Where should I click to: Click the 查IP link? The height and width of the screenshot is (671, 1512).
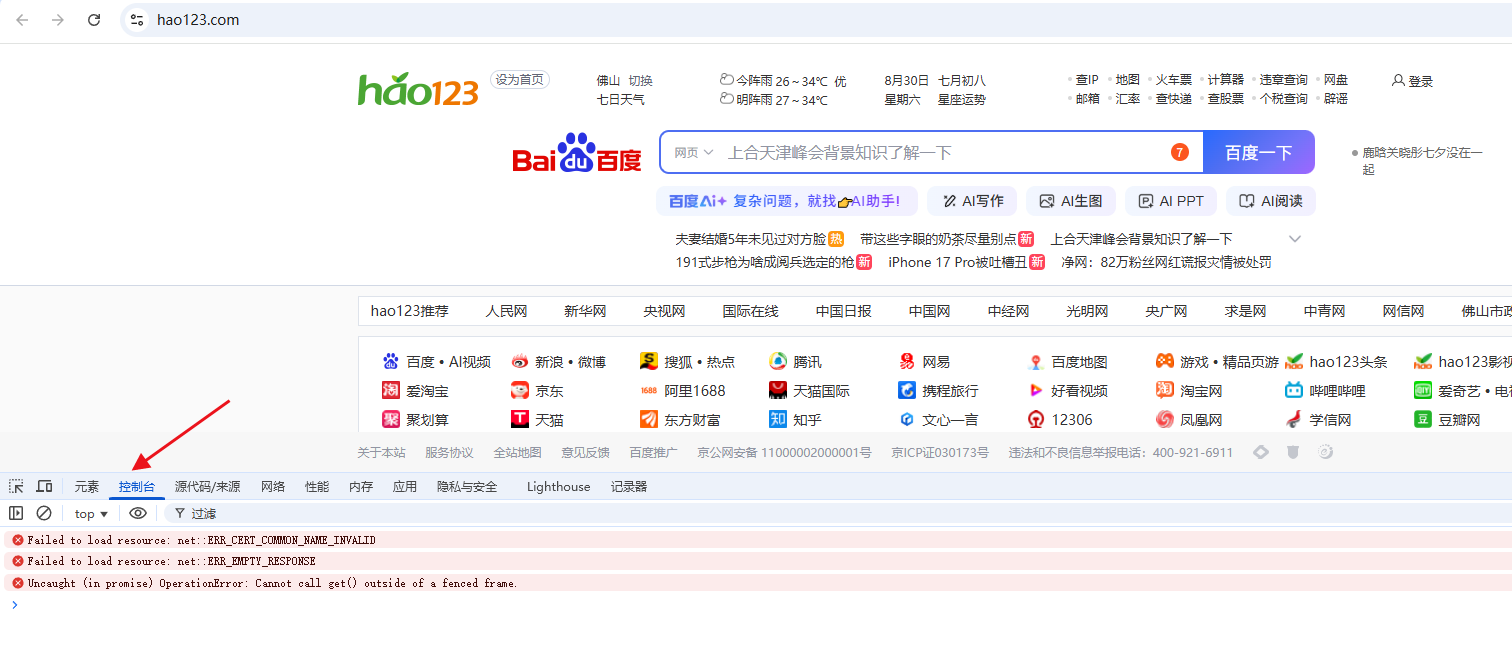pyautogui.click(x=1087, y=80)
